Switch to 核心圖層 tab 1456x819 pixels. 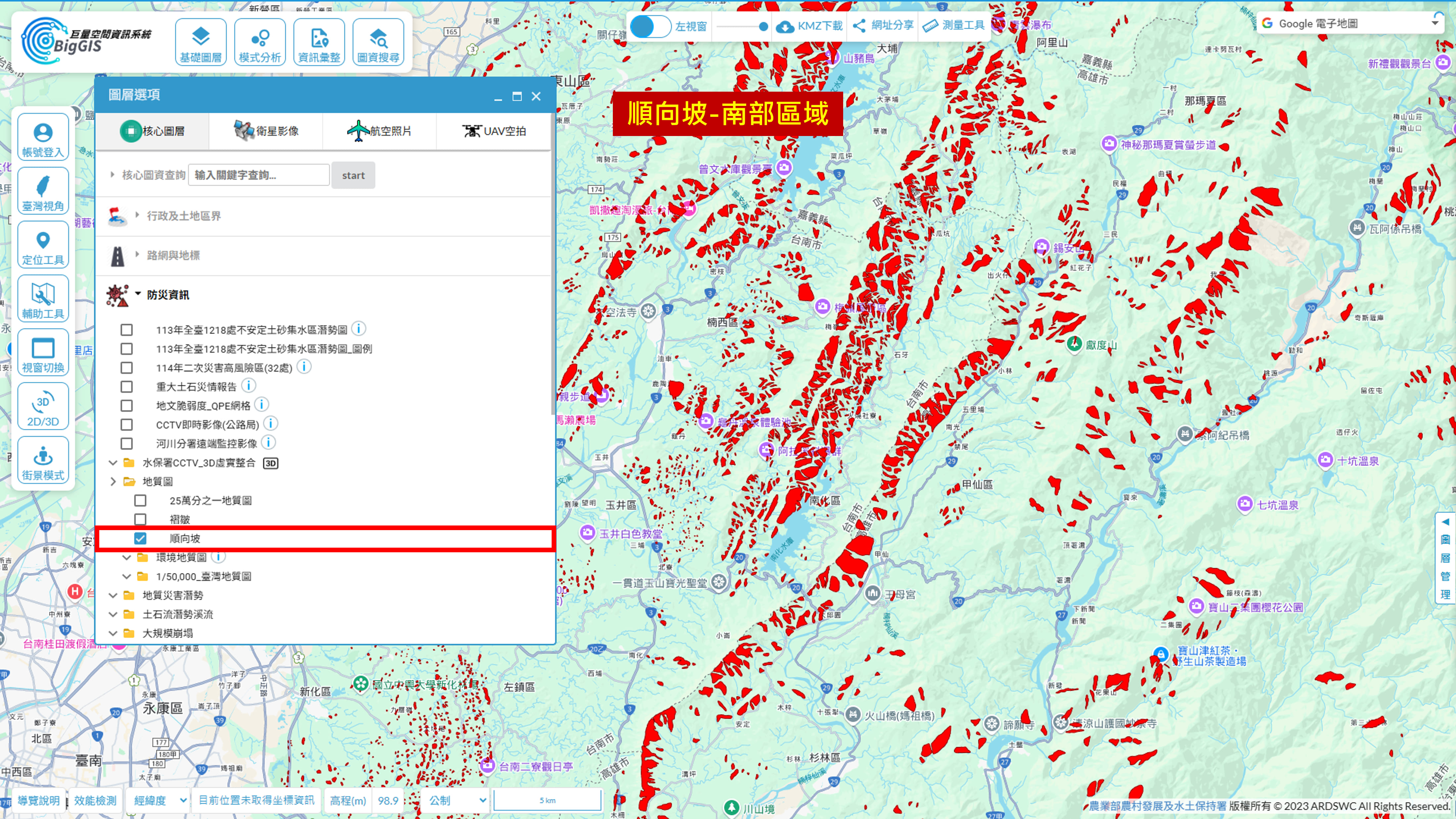coord(153,131)
